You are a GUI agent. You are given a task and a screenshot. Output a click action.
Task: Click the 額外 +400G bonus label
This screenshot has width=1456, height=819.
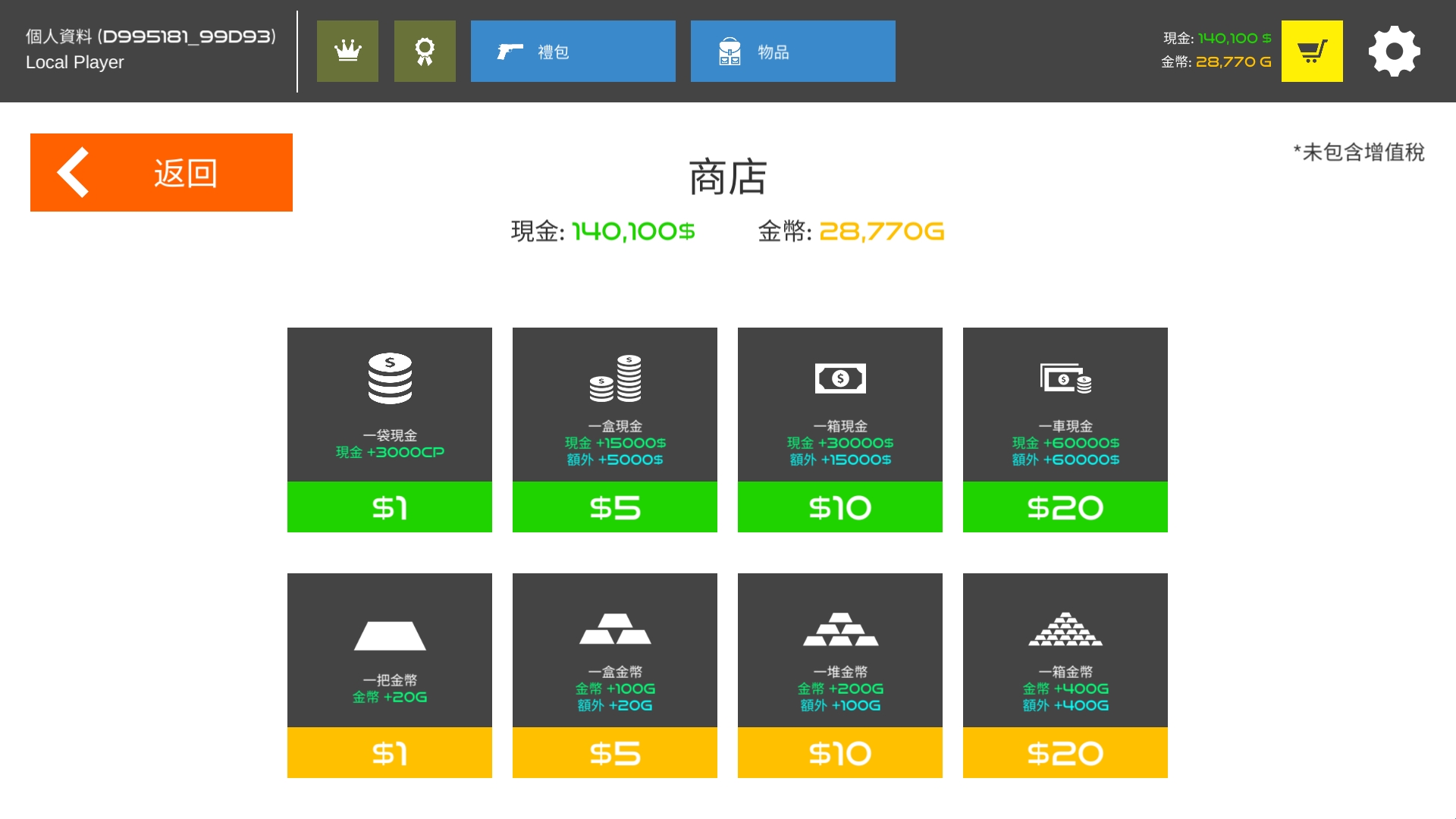tap(1065, 705)
